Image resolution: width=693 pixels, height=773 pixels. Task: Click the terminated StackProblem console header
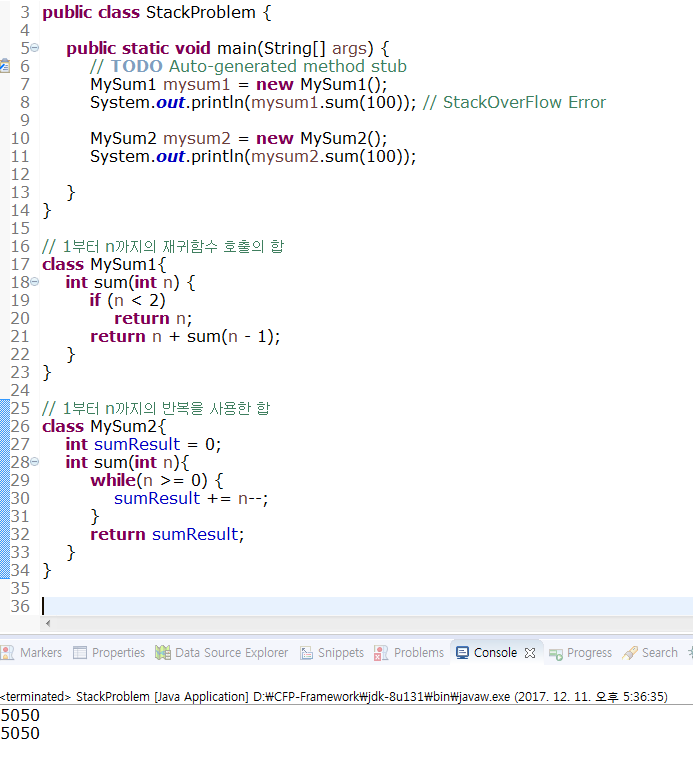[334, 697]
